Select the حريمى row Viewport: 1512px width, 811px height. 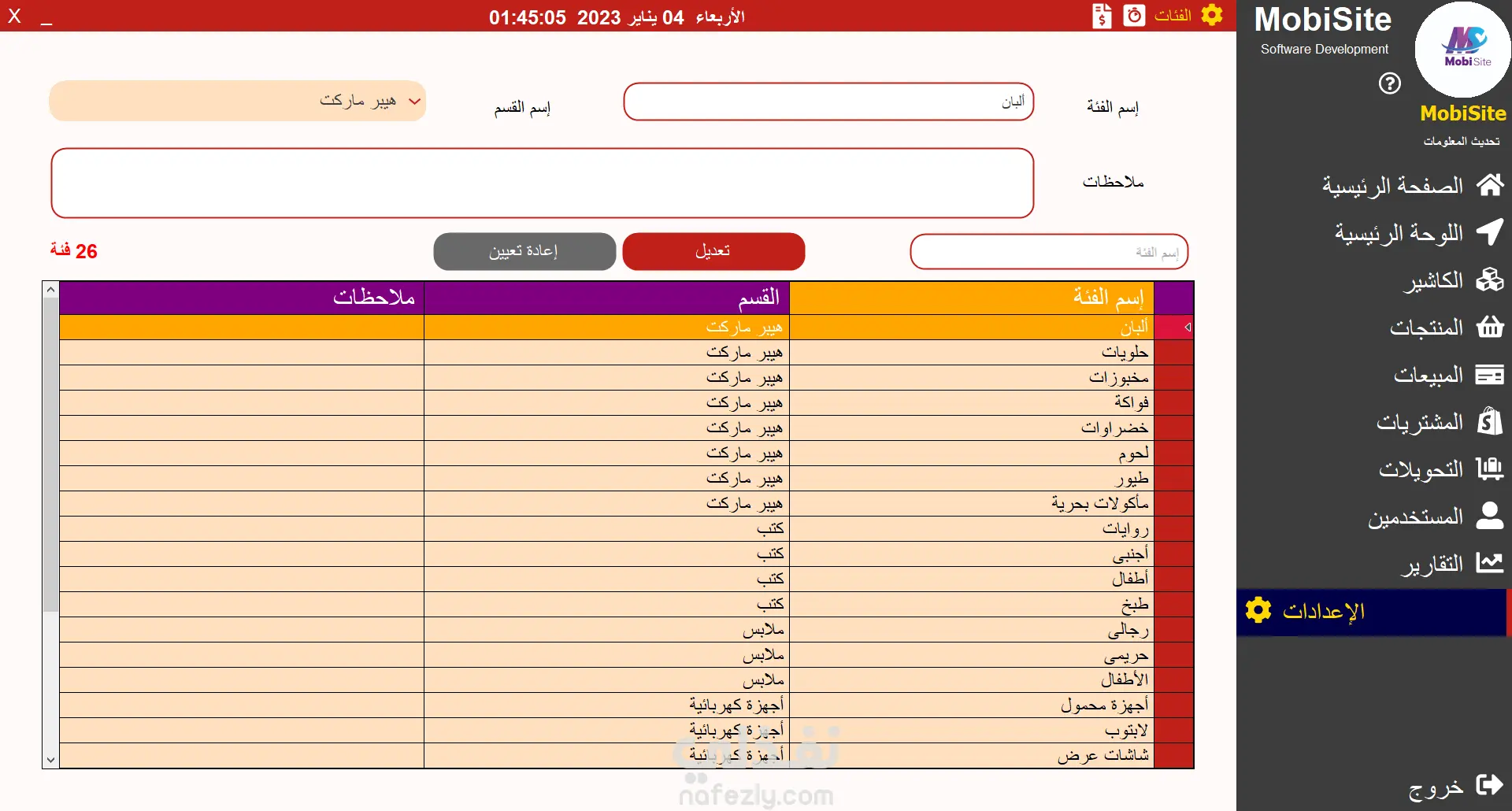pyautogui.click(x=626, y=654)
